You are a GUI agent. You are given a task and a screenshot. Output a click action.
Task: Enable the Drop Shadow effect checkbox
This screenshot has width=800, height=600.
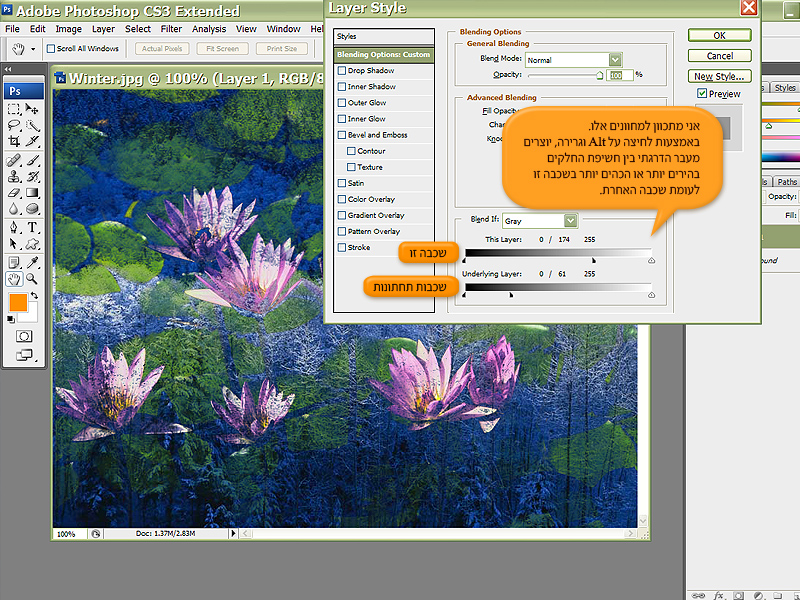(x=343, y=71)
